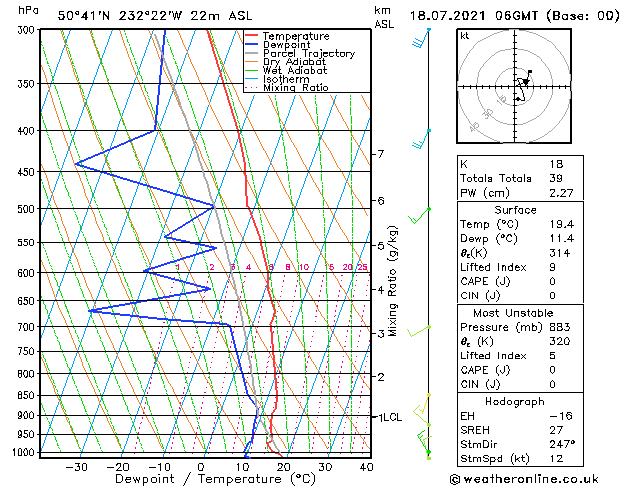Click the green wind barb at 500 hPa
Image resolution: width=629 pixels, height=486 pixels.
420,216
